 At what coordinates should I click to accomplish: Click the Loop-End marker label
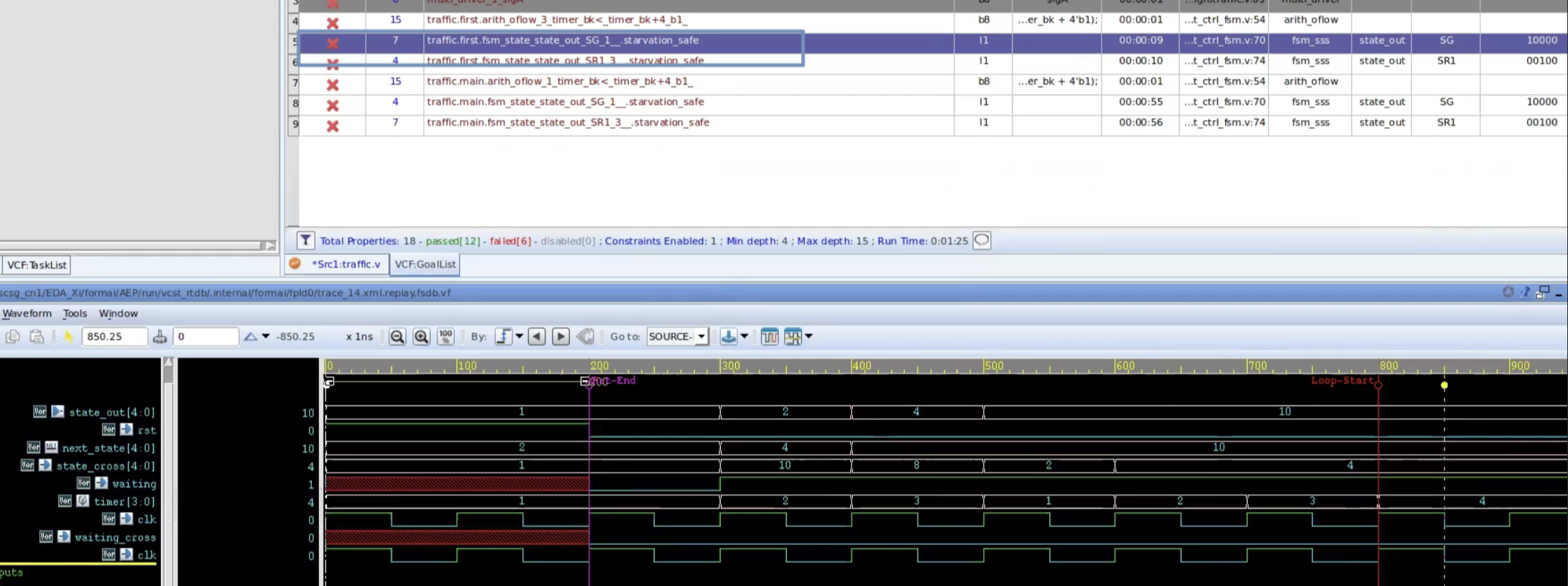point(612,380)
